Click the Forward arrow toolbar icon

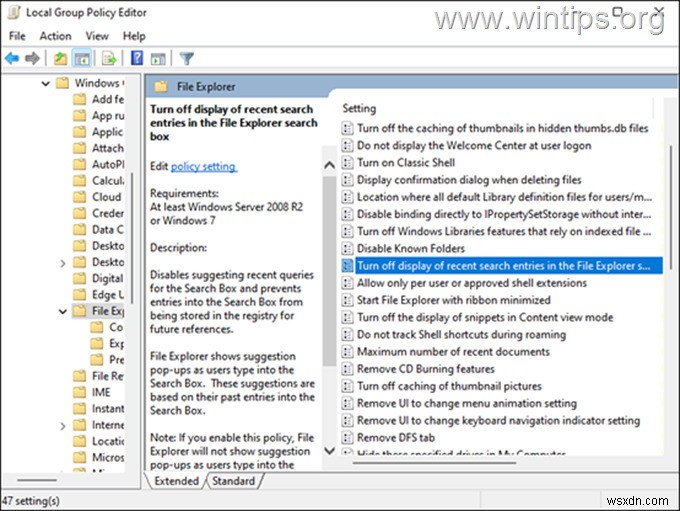coord(32,58)
